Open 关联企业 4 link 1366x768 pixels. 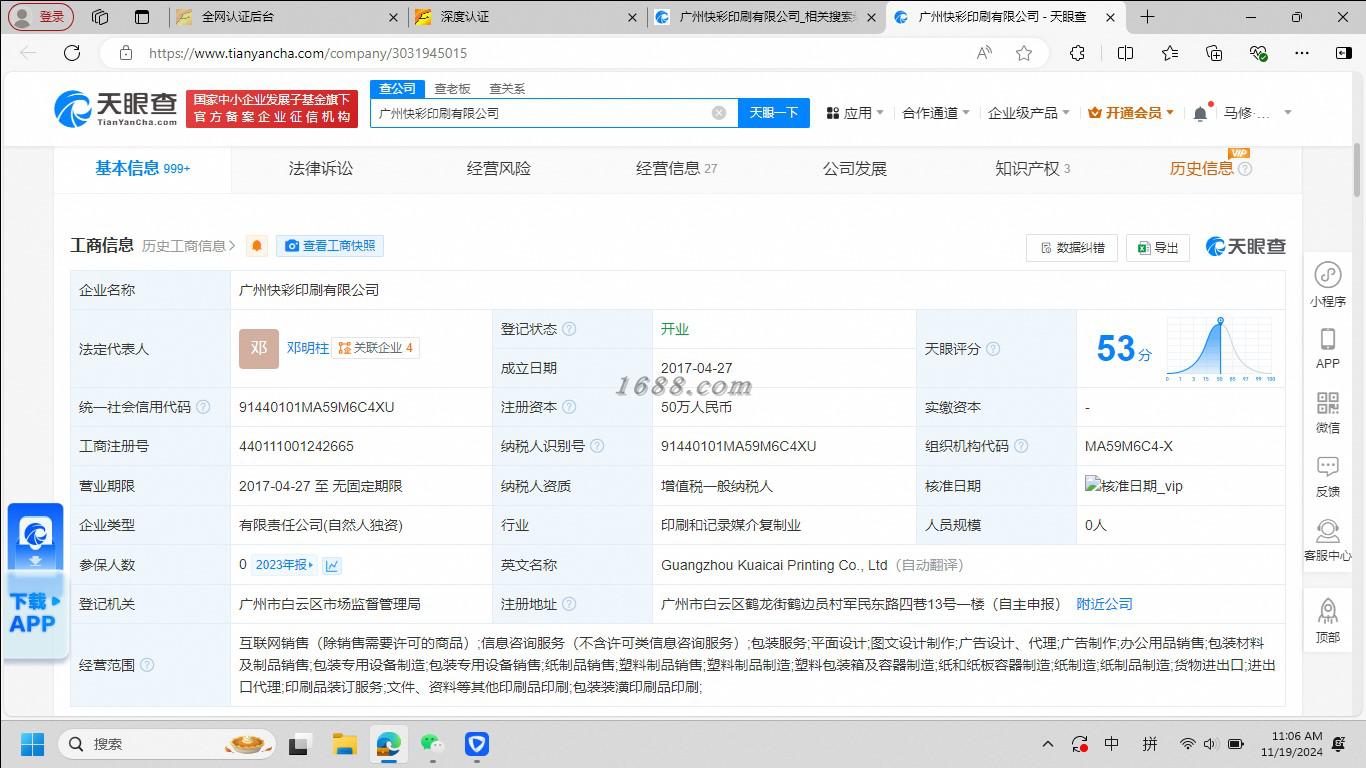coord(375,348)
